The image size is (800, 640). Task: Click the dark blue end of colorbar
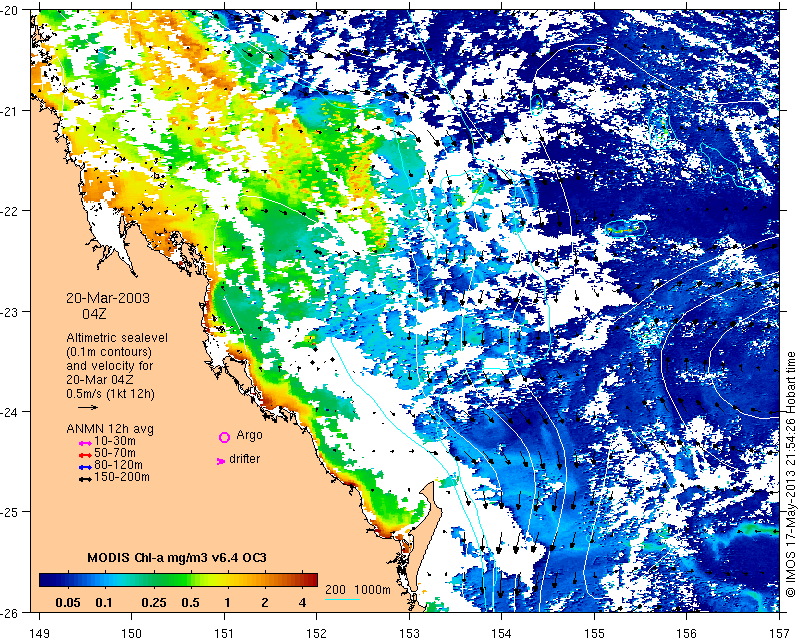coord(44,580)
